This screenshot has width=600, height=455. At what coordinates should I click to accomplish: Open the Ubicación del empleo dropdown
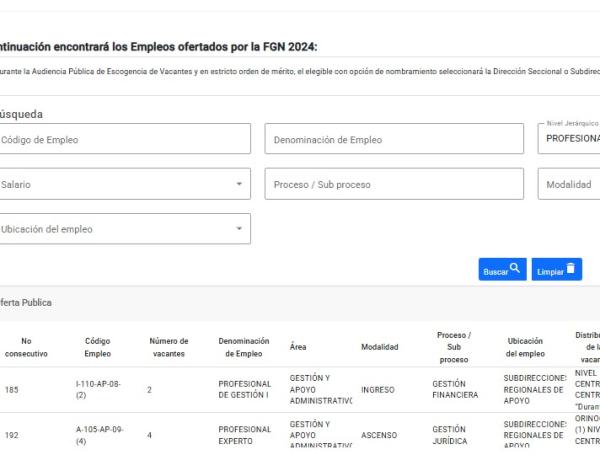(x=124, y=229)
